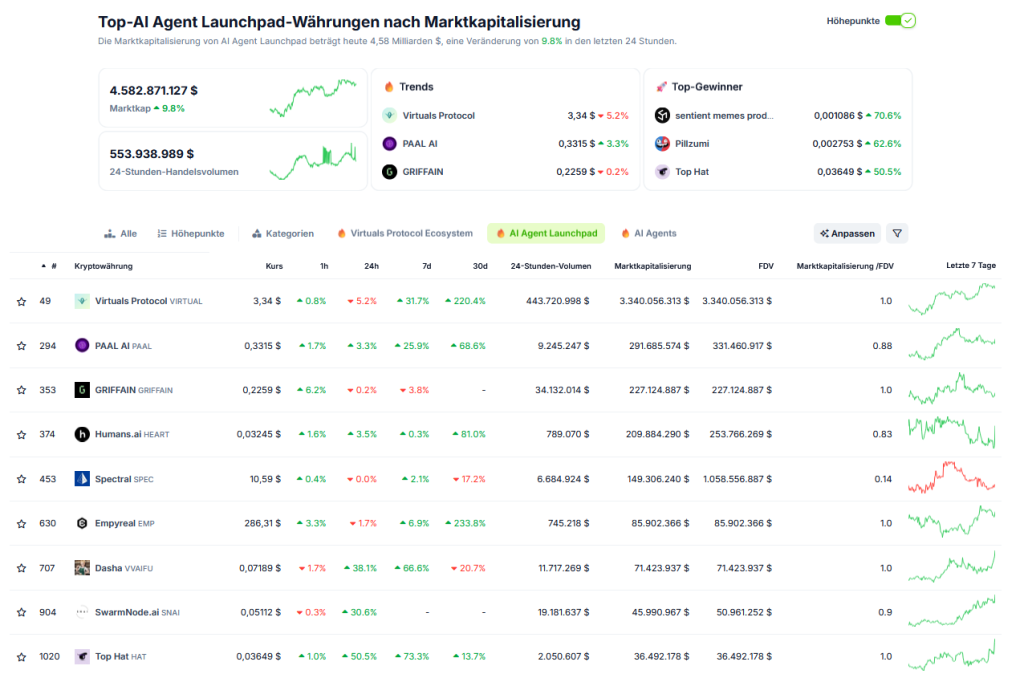
Task: Star the SwarmNode.ai row
Action: click(22, 613)
